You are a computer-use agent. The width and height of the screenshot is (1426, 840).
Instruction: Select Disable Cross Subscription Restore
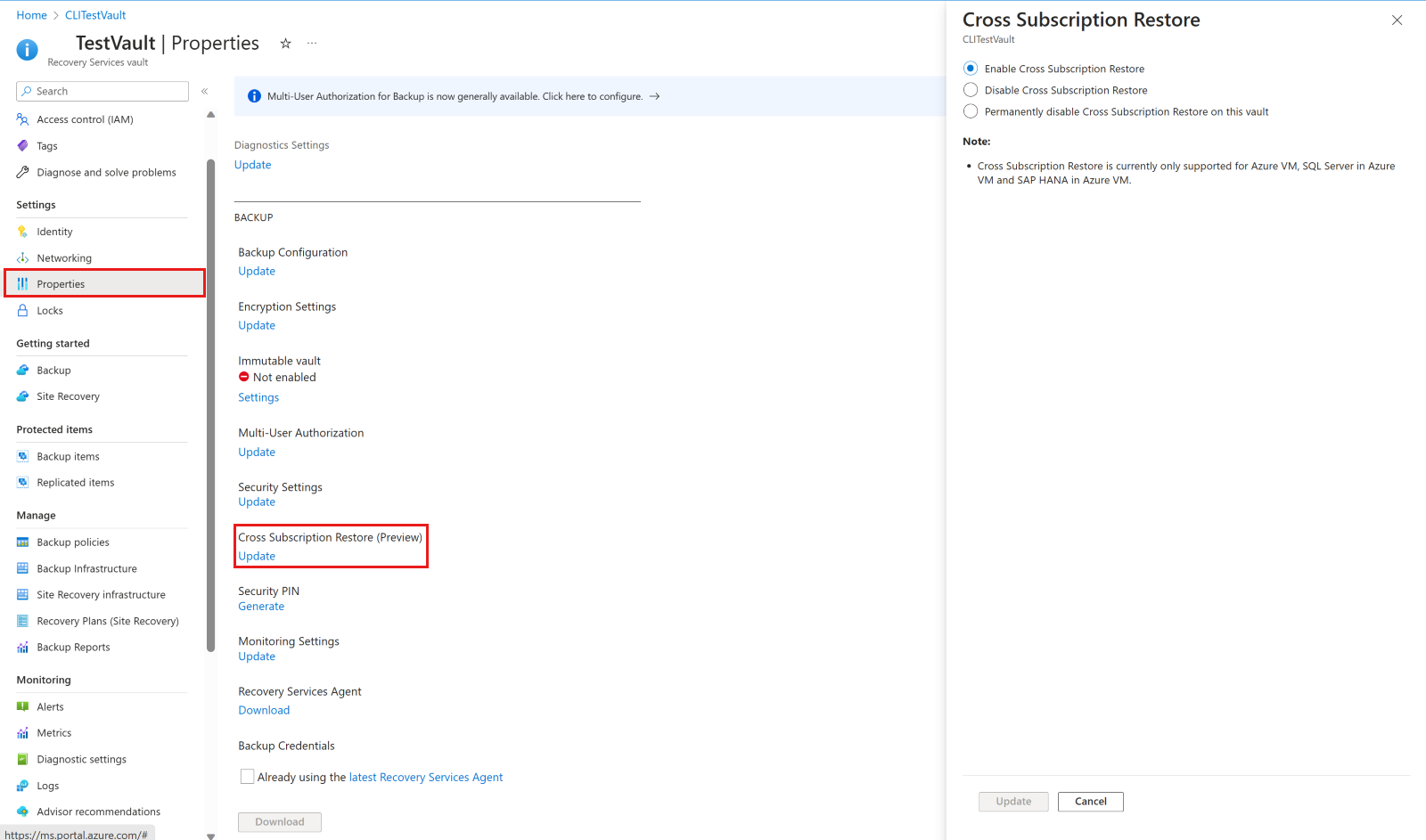click(970, 89)
